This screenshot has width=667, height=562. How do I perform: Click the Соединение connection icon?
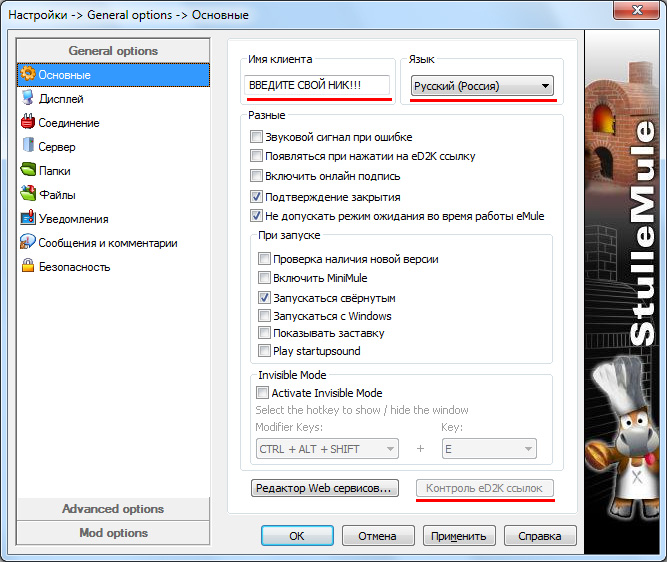point(29,123)
